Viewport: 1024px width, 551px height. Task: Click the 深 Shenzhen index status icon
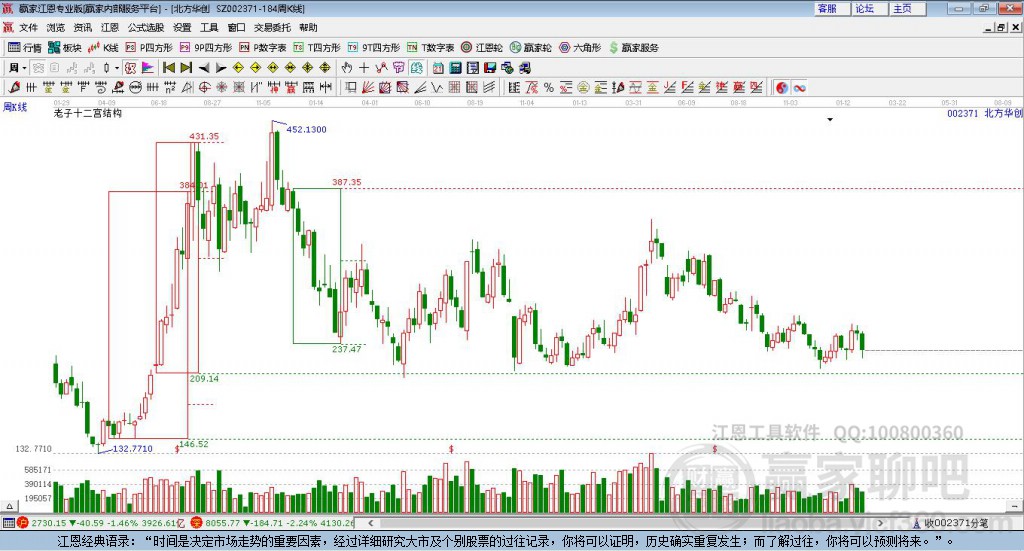tap(197, 523)
